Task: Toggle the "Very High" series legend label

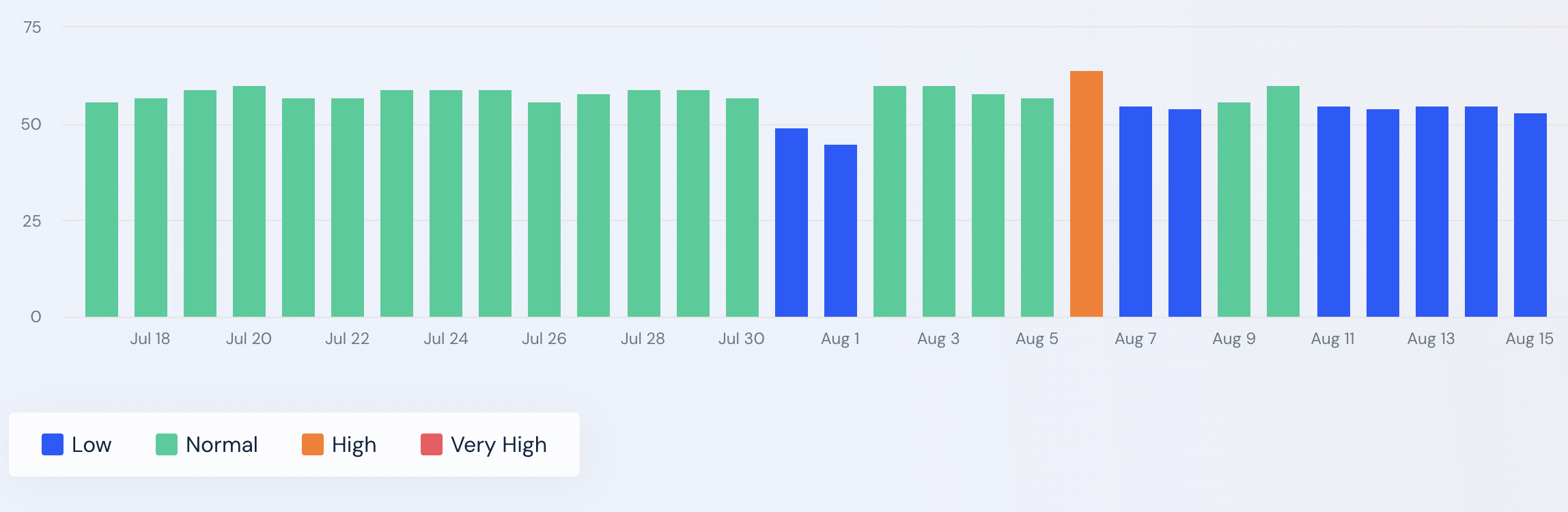Action: 499,445
